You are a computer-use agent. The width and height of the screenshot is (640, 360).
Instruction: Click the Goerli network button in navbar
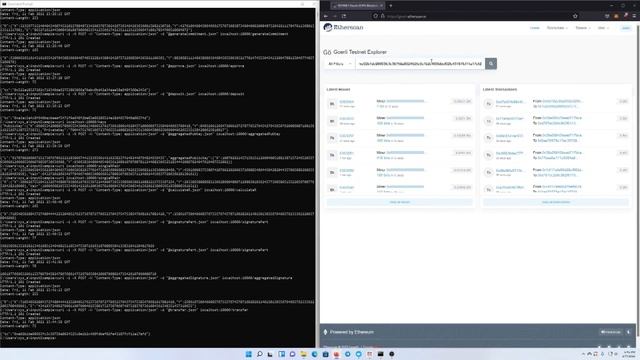[625, 28]
